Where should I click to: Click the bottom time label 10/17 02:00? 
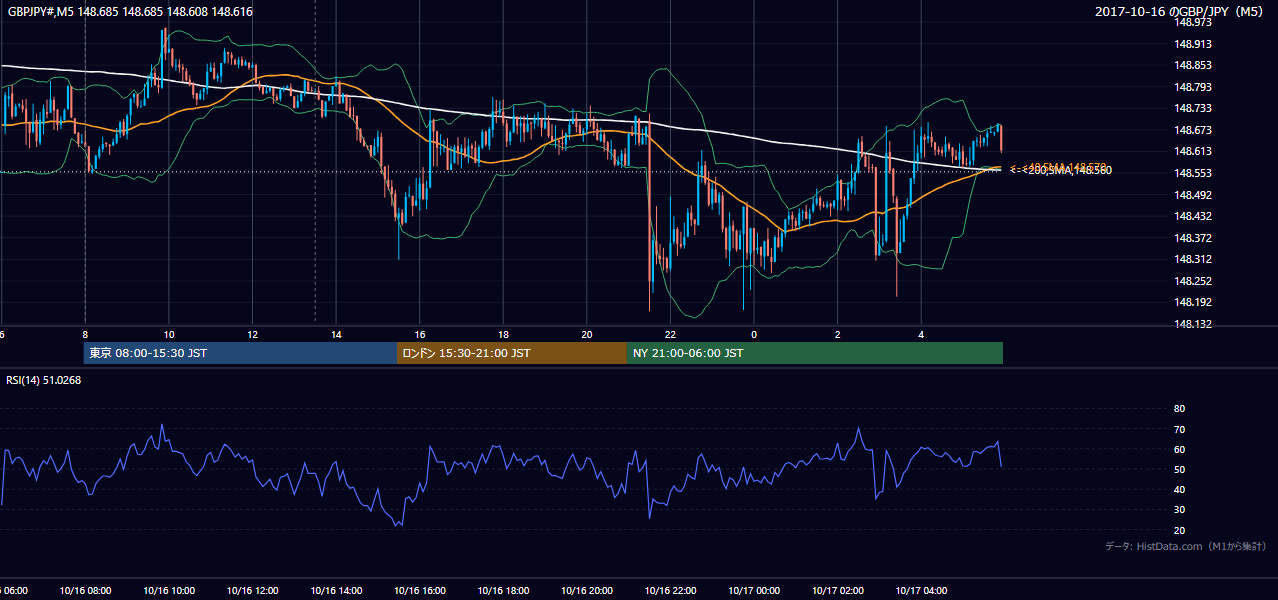pos(837,590)
